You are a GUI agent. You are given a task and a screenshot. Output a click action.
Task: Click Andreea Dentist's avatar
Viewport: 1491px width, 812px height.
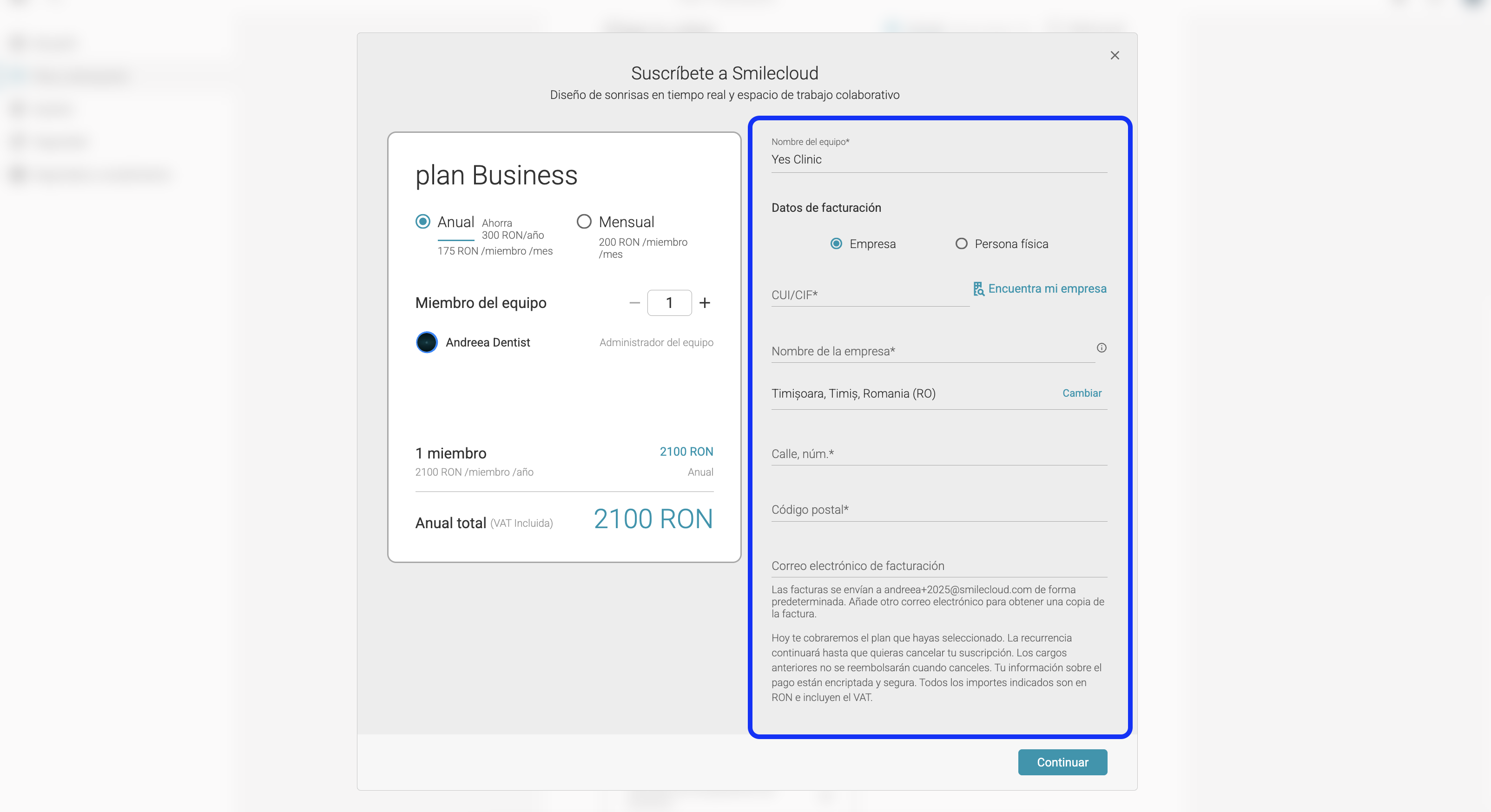pyautogui.click(x=427, y=342)
